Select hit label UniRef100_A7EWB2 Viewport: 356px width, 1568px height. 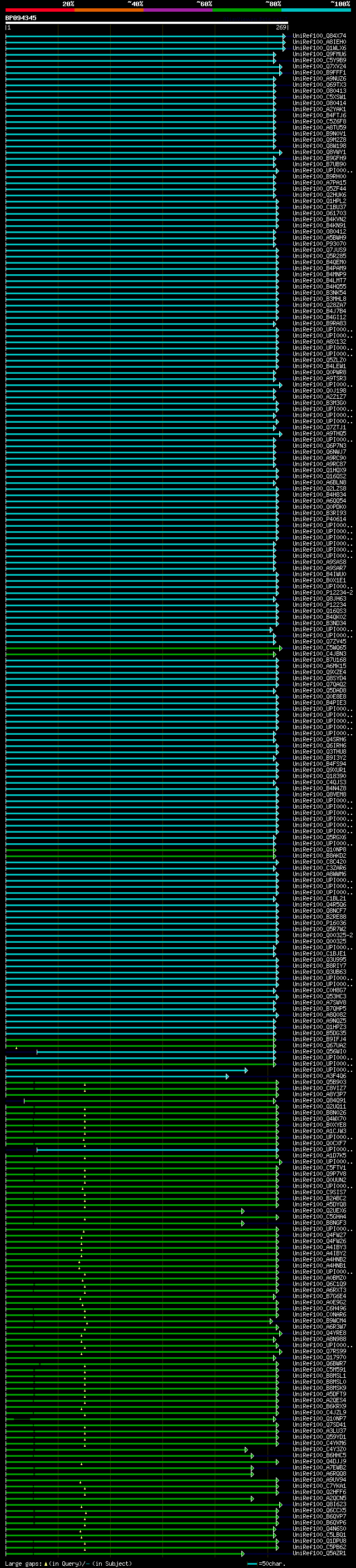(319, 1467)
